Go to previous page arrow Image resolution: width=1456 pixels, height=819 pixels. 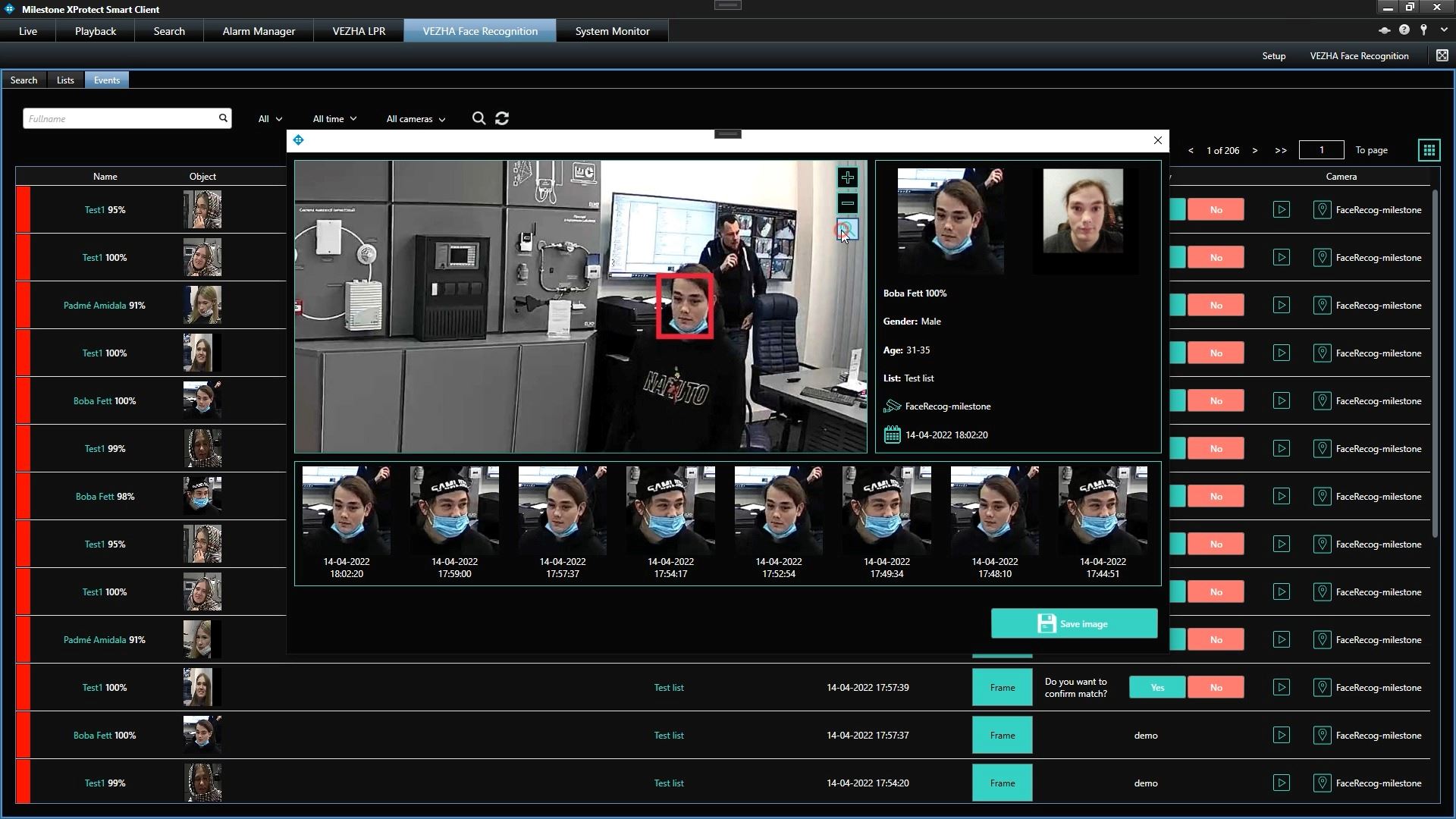pos(1191,150)
